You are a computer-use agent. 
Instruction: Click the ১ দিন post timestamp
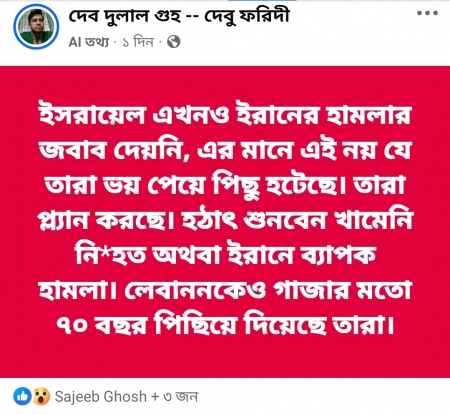[x=138, y=42]
